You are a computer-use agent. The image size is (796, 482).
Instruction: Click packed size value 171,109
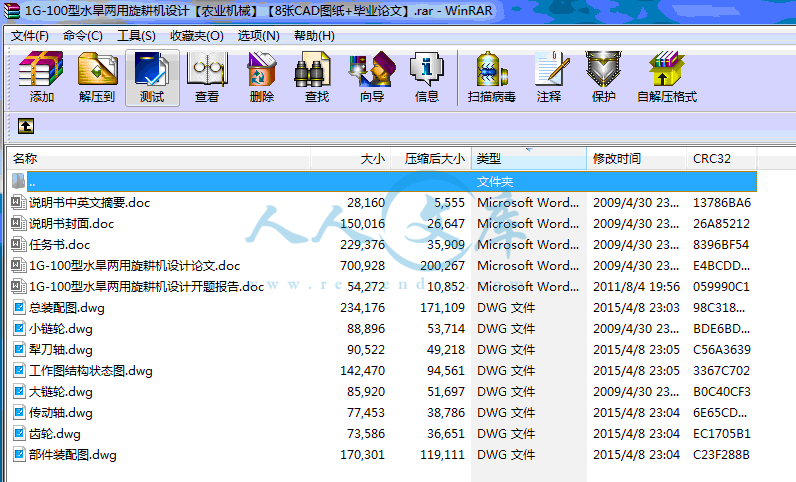tap(442, 308)
